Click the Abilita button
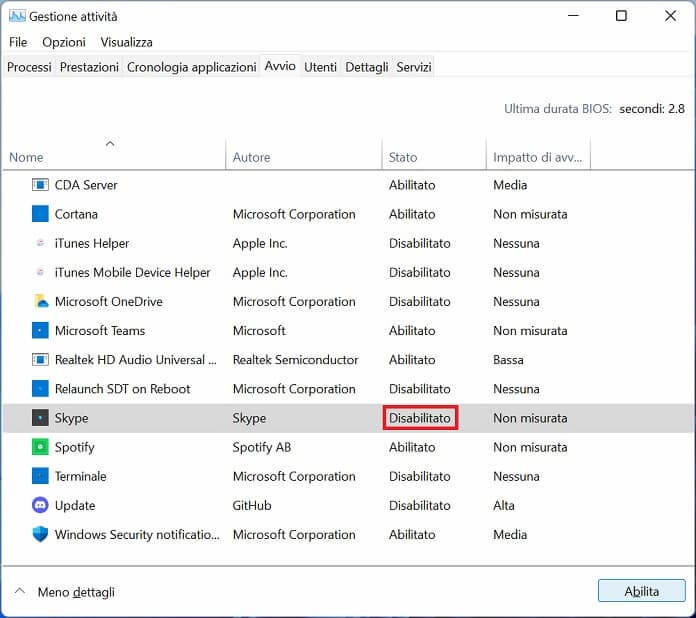Image resolution: width=696 pixels, height=618 pixels. pyautogui.click(x=641, y=591)
